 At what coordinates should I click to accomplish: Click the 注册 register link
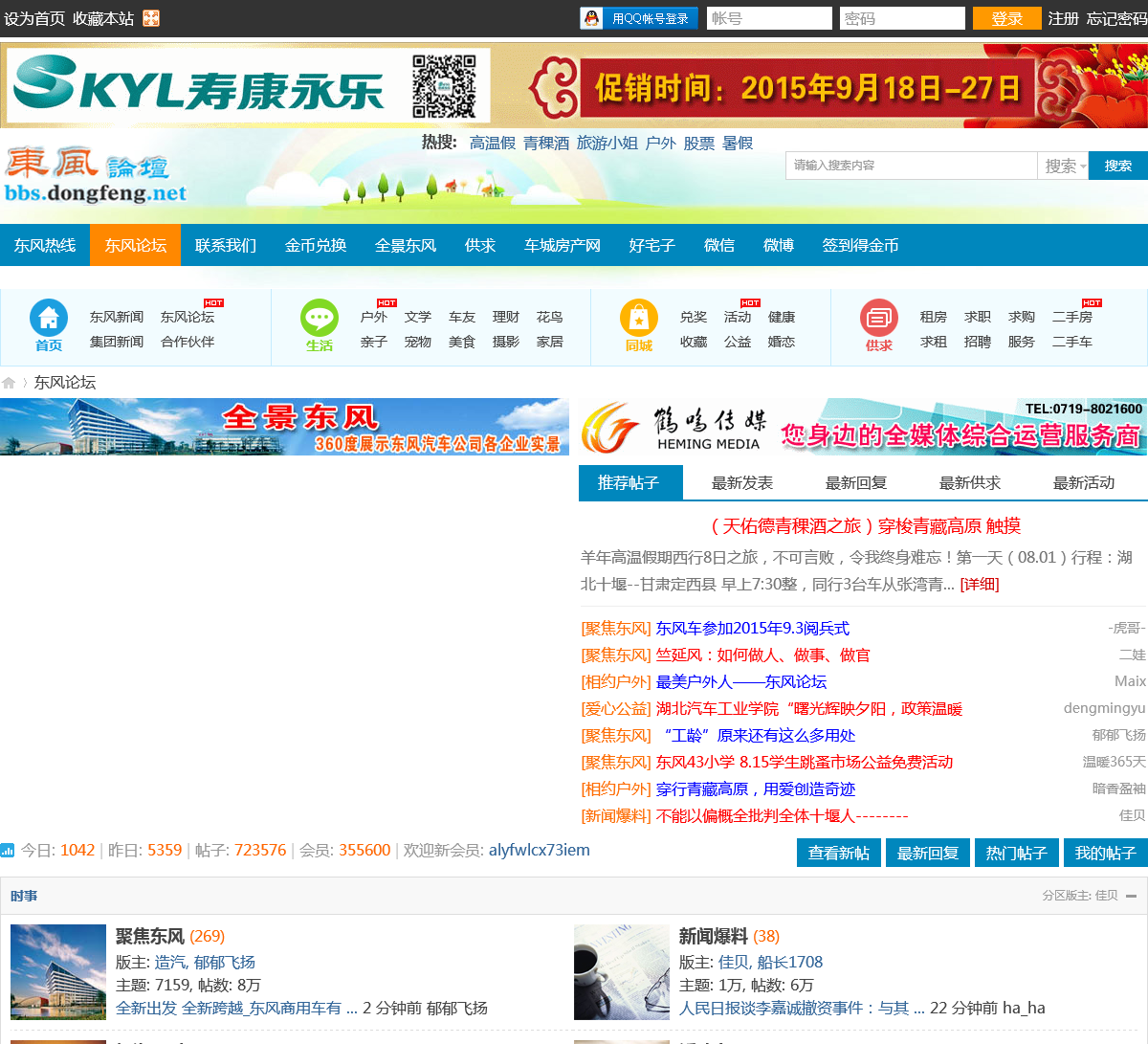pyautogui.click(x=1063, y=18)
